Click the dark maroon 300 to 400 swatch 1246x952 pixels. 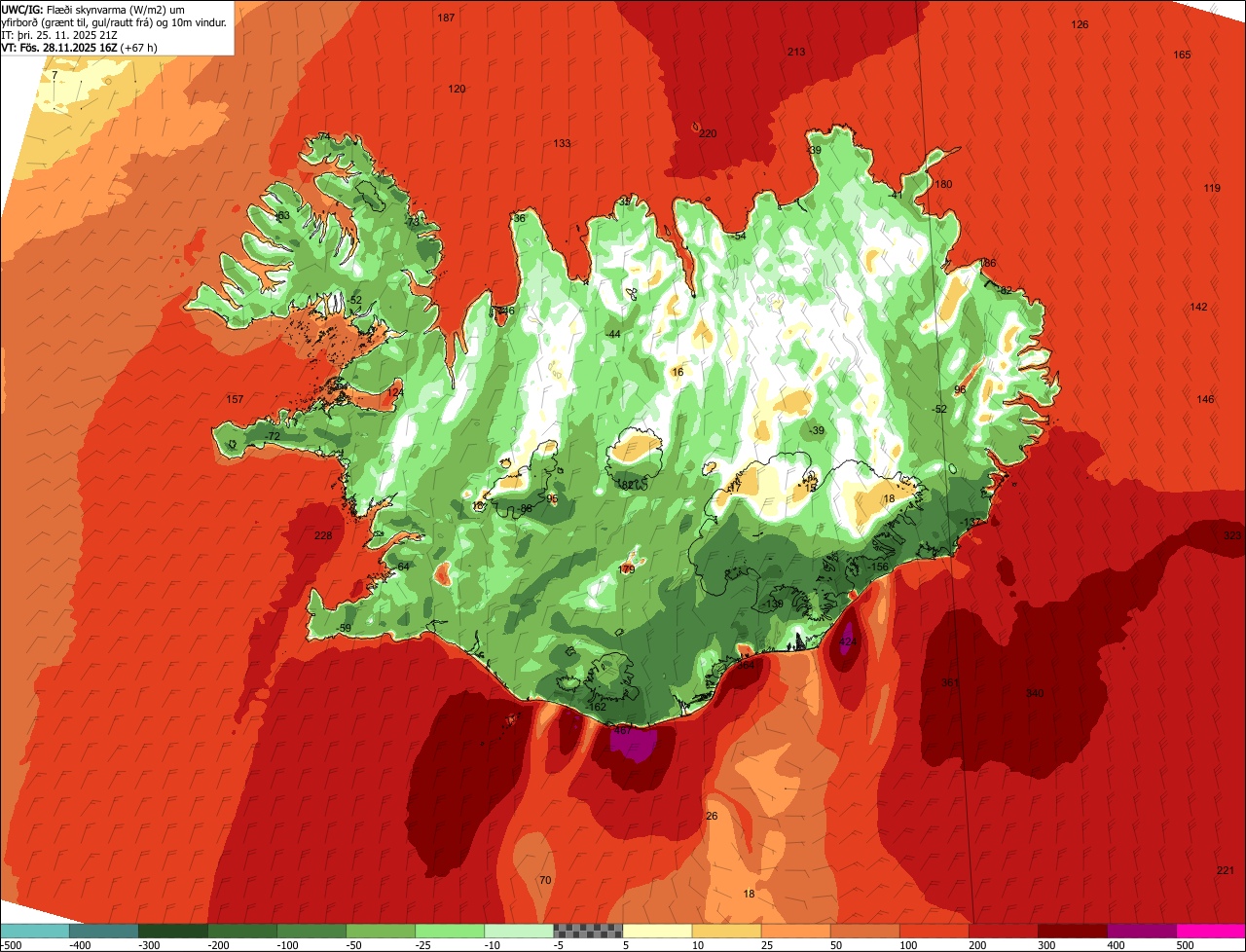pos(1072,931)
